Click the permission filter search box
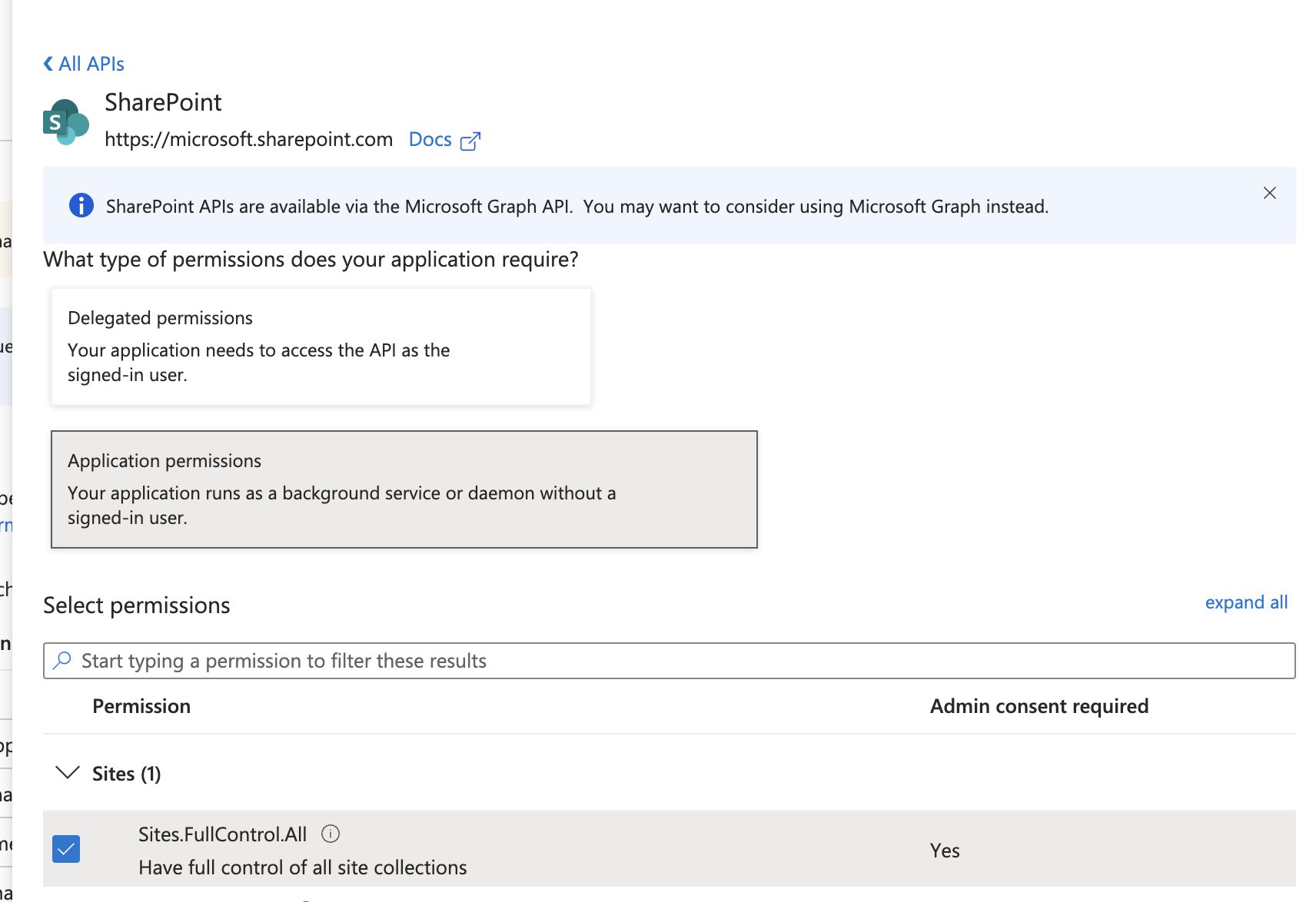The image size is (1316, 902). [670, 661]
